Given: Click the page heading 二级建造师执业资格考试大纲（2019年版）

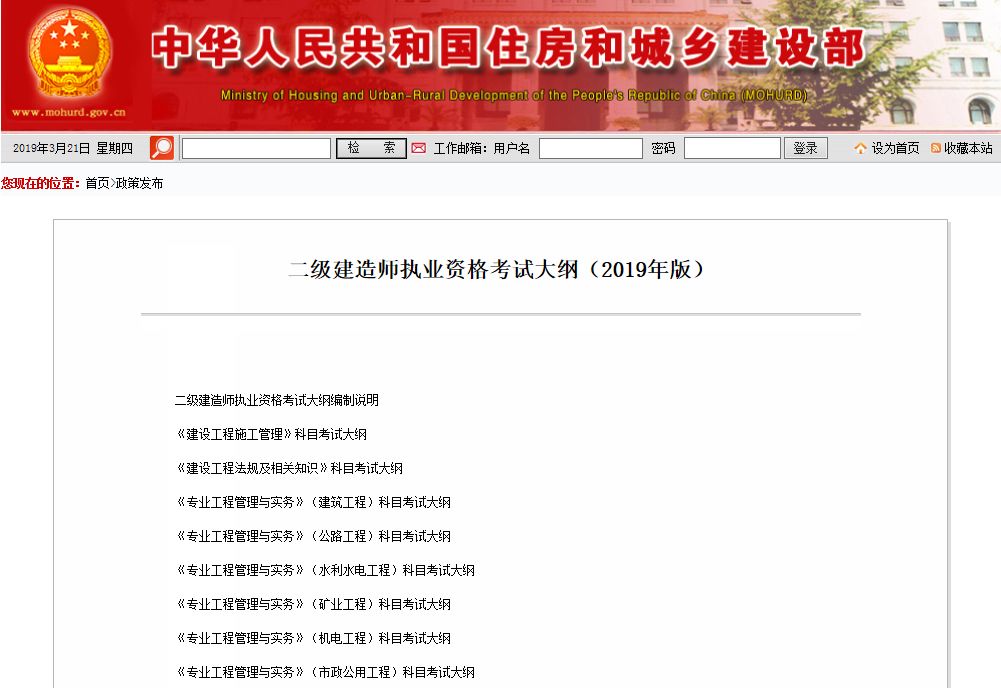Looking at the screenshot, I should coord(497,269).
